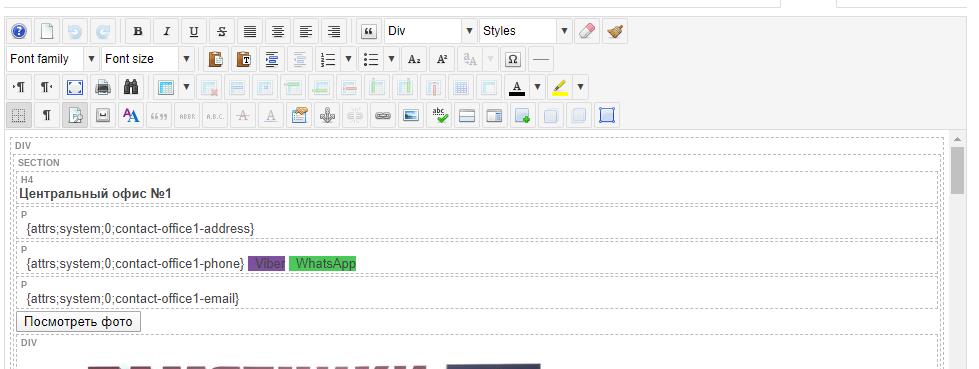Expand the Font family dropdown
Screen dimensions: 979x369
pos(53,59)
